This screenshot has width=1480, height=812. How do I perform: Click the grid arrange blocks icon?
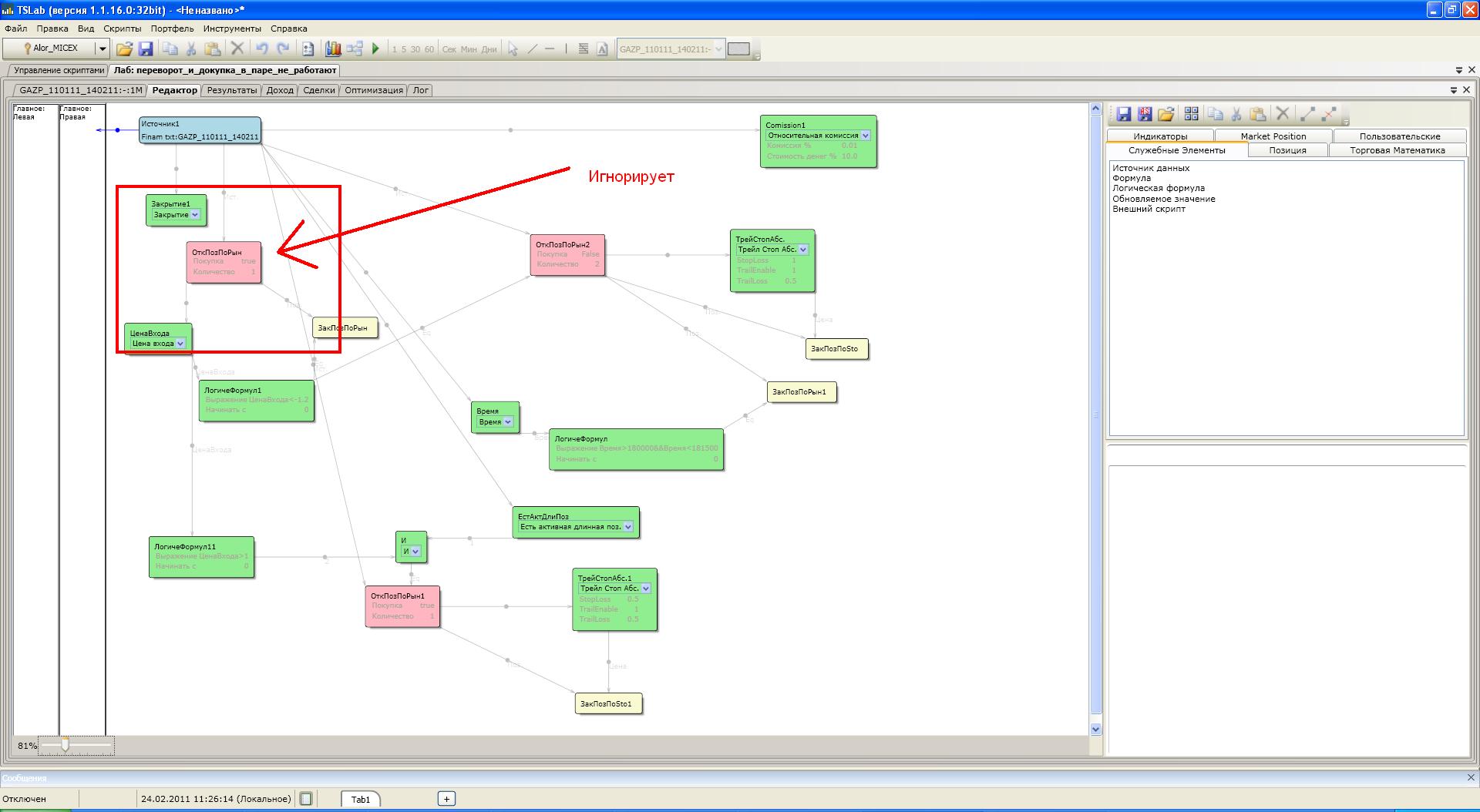[1192, 114]
